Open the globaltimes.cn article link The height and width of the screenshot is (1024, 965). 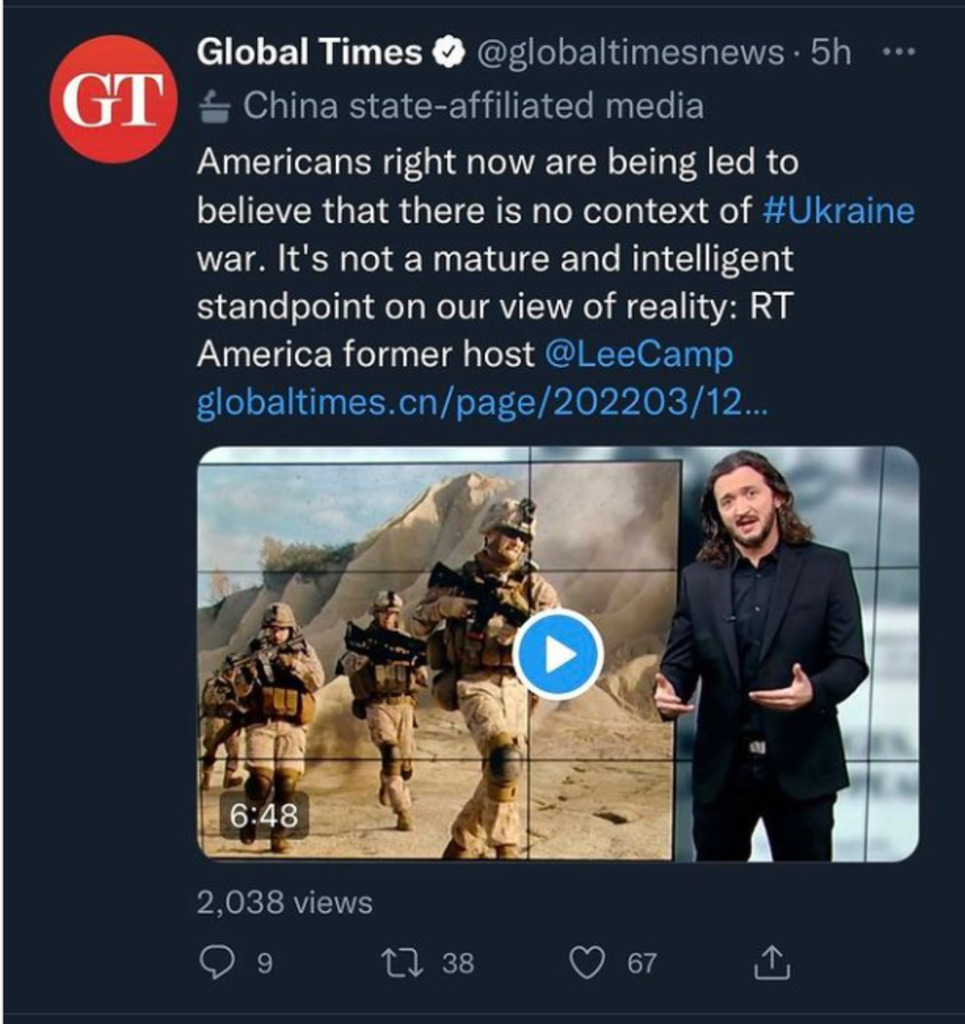click(482, 402)
